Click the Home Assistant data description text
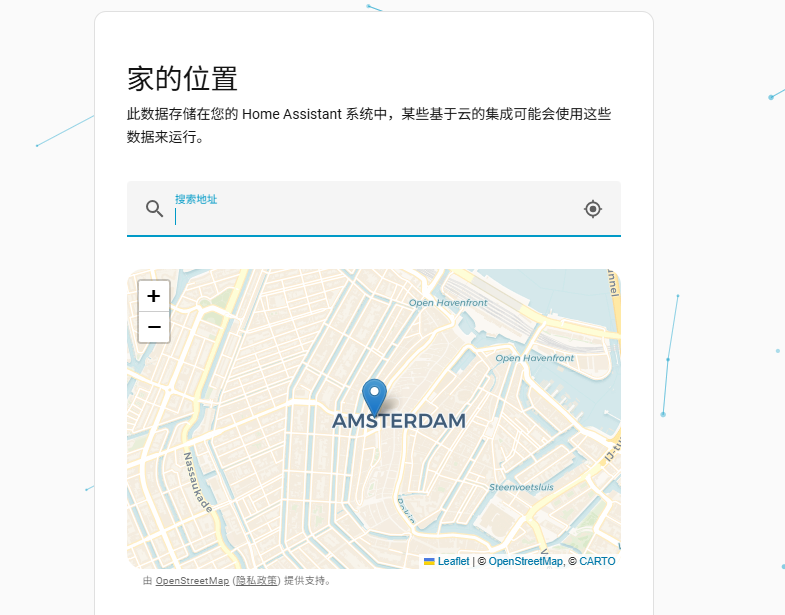The image size is (785, 615). 369,126
